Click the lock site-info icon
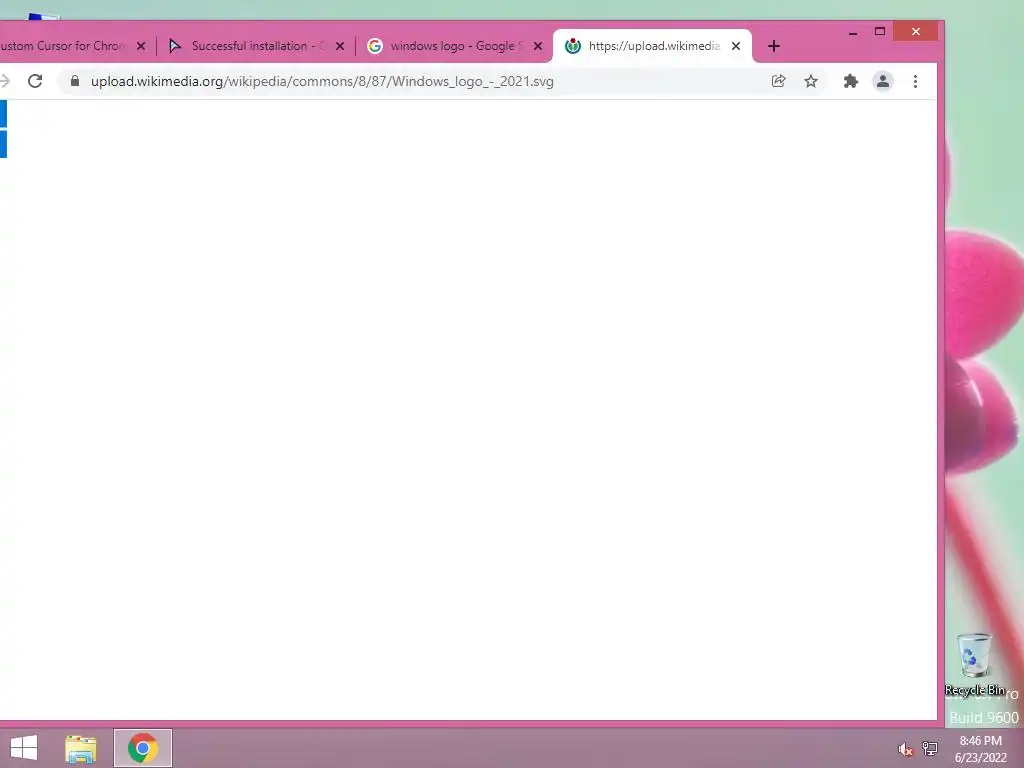 pos(74,81)
